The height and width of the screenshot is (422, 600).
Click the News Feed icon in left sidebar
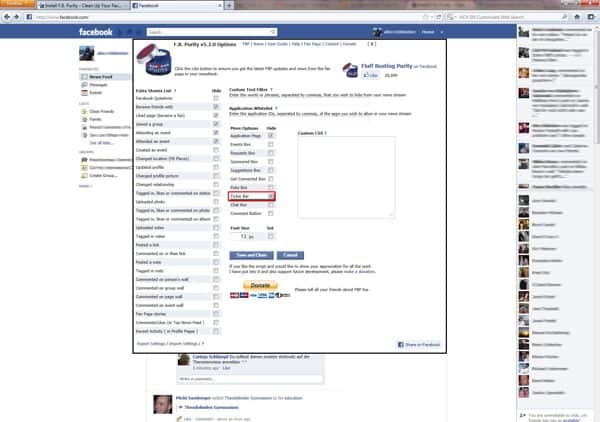click(x=84, y=77)
